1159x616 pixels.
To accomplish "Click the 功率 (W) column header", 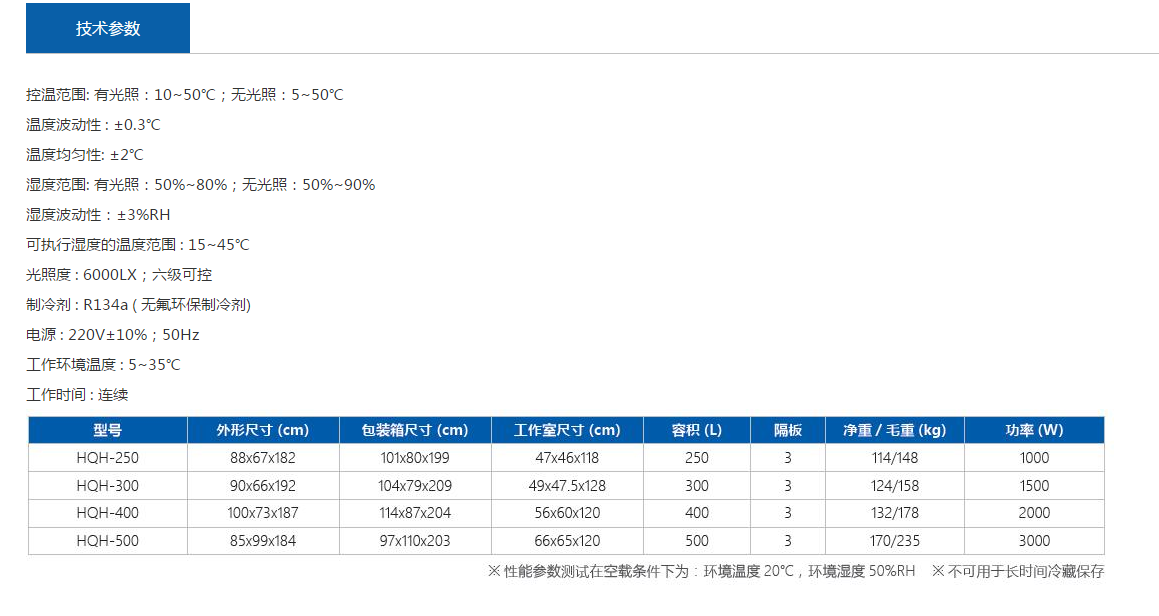I will pyautogui.click(x=1035, y=430).
